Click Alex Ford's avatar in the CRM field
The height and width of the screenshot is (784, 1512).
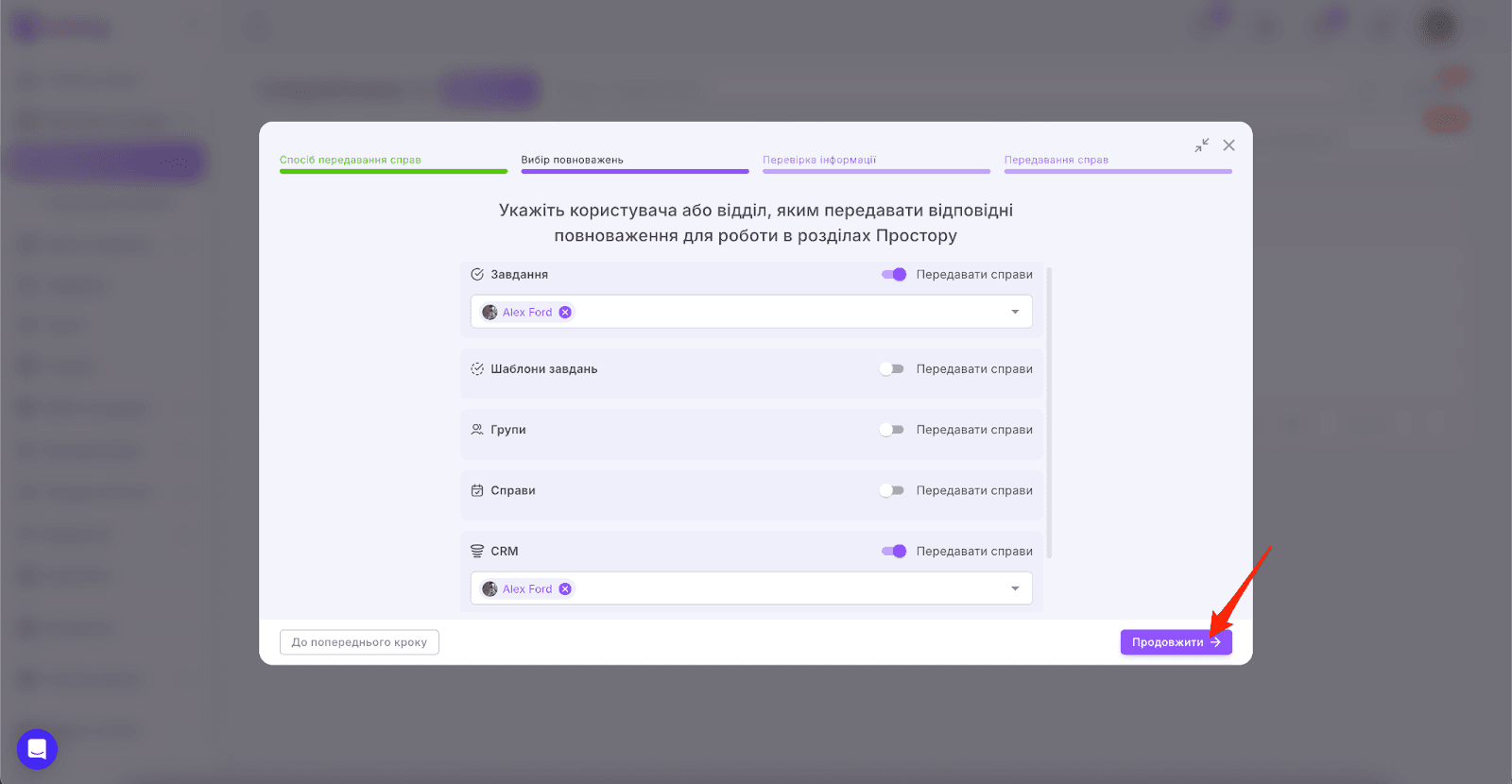coord(490,589)
